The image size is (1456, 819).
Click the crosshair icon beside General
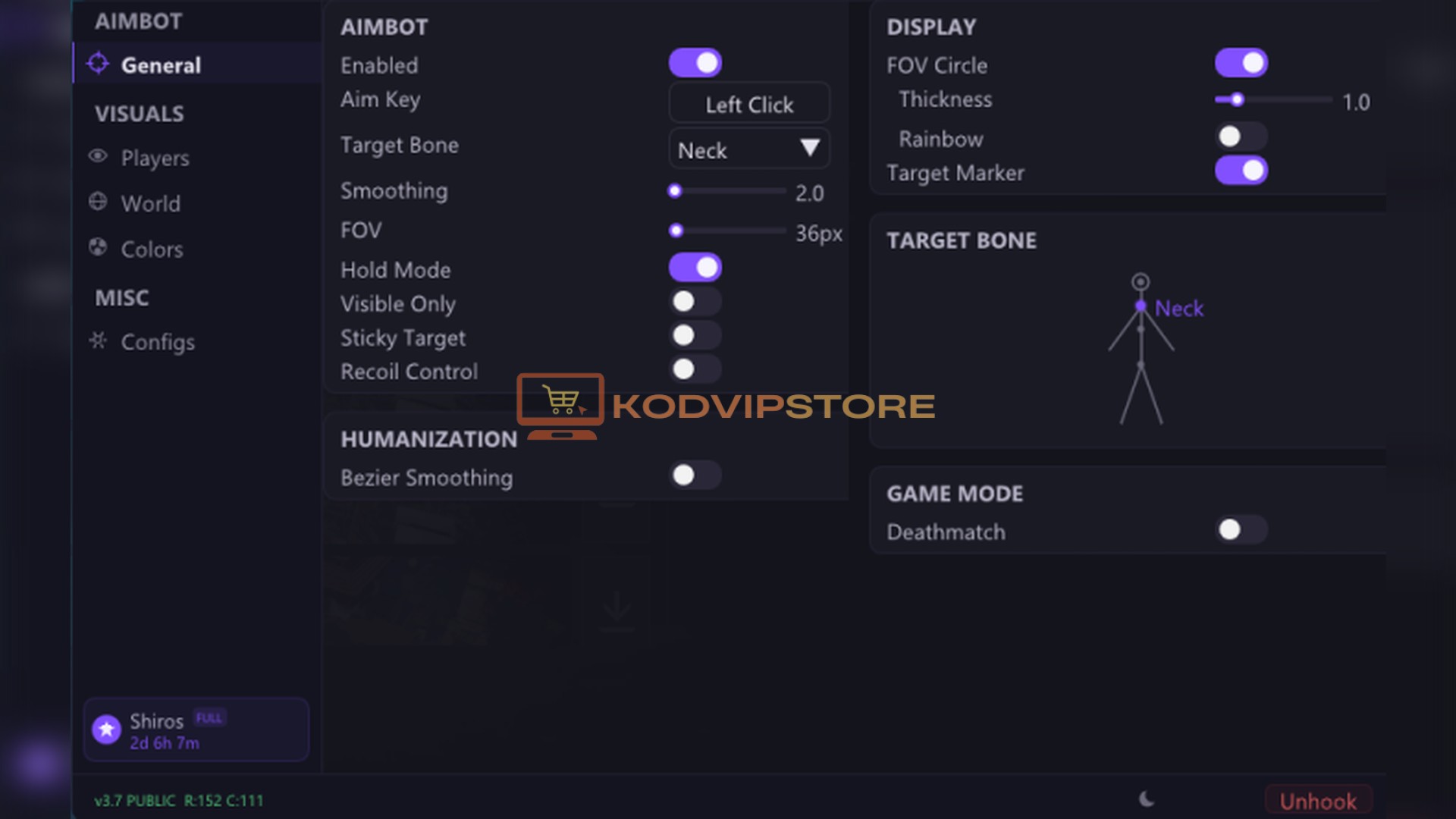[x=98, y=64]
